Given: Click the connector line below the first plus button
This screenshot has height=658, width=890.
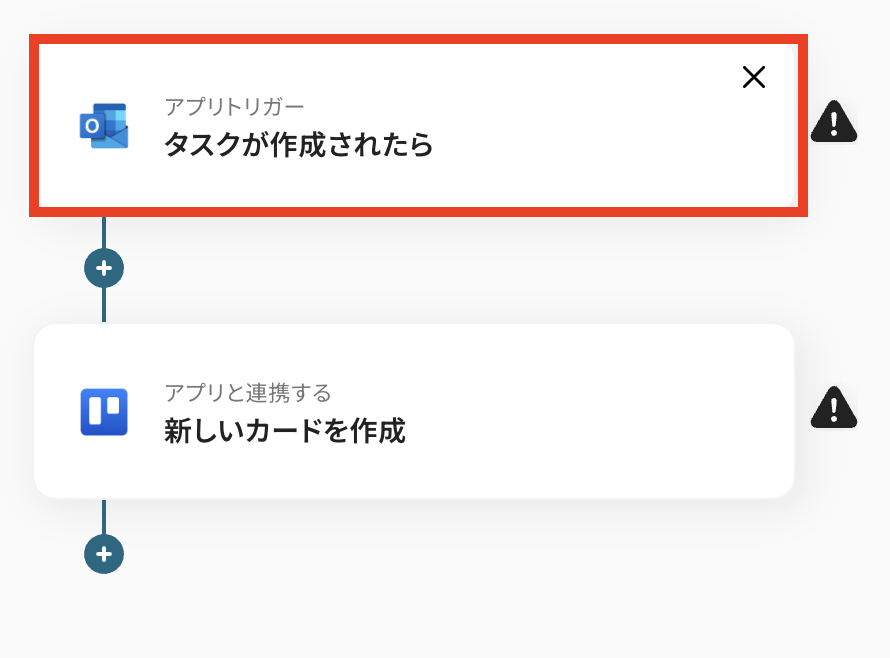Looking at the screenshot, I should (104, 304).
